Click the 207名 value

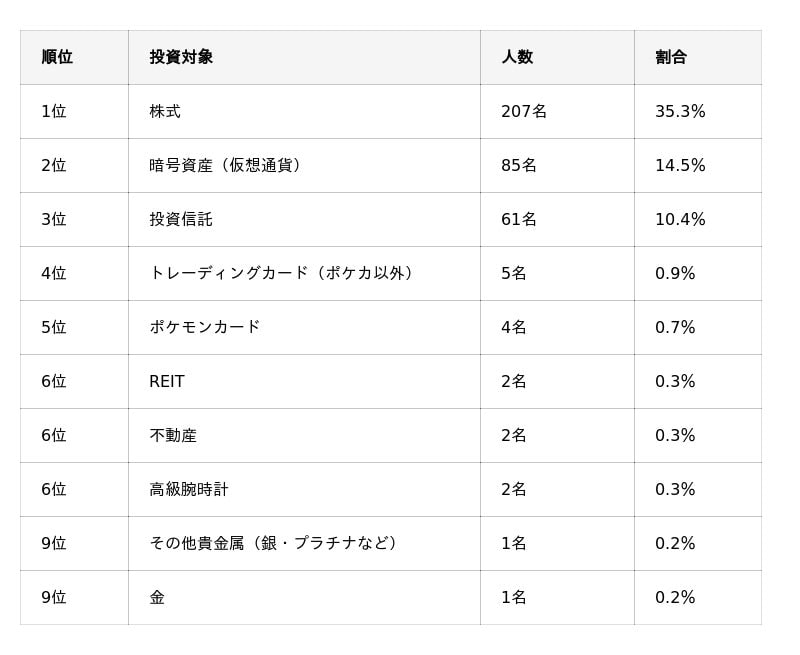524,111
